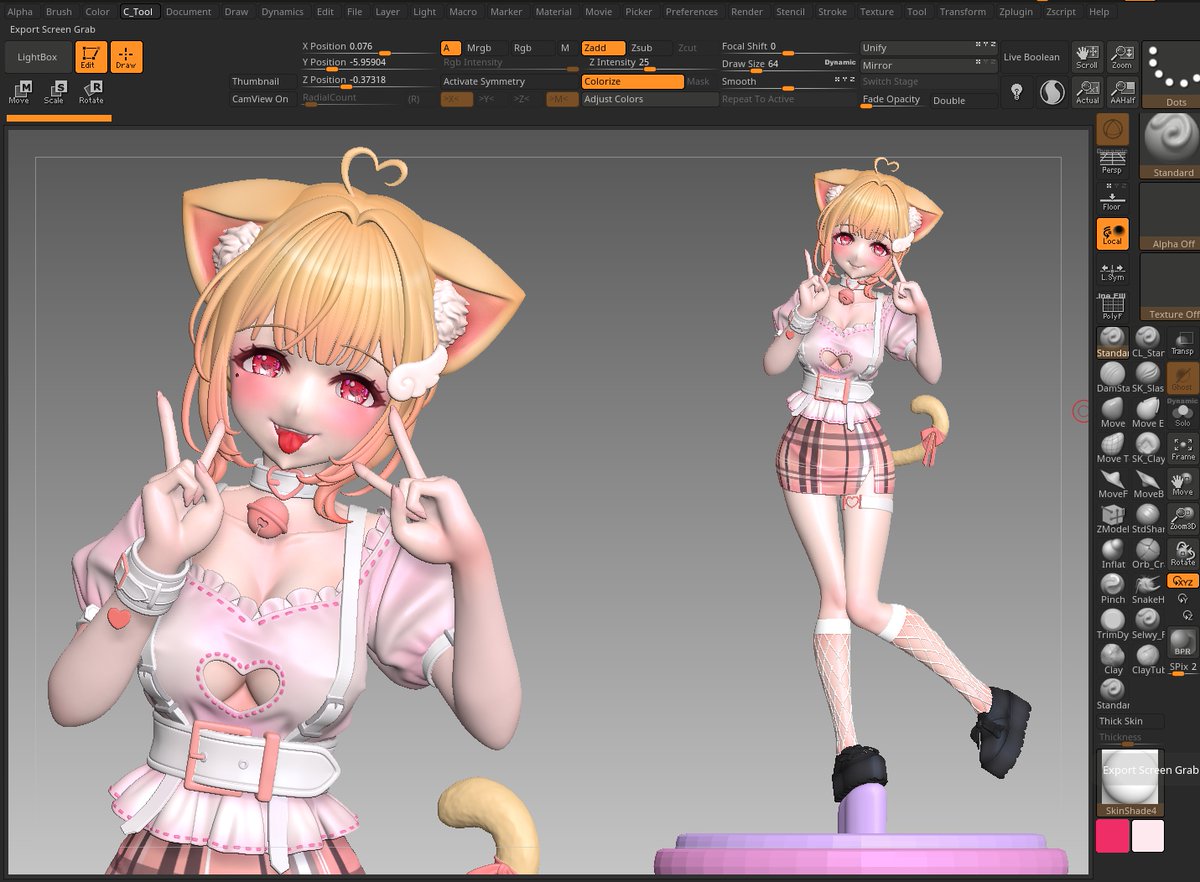The image size is (1200, 882).
Task: Toggle Persp perspective view
Action: 1112,163
